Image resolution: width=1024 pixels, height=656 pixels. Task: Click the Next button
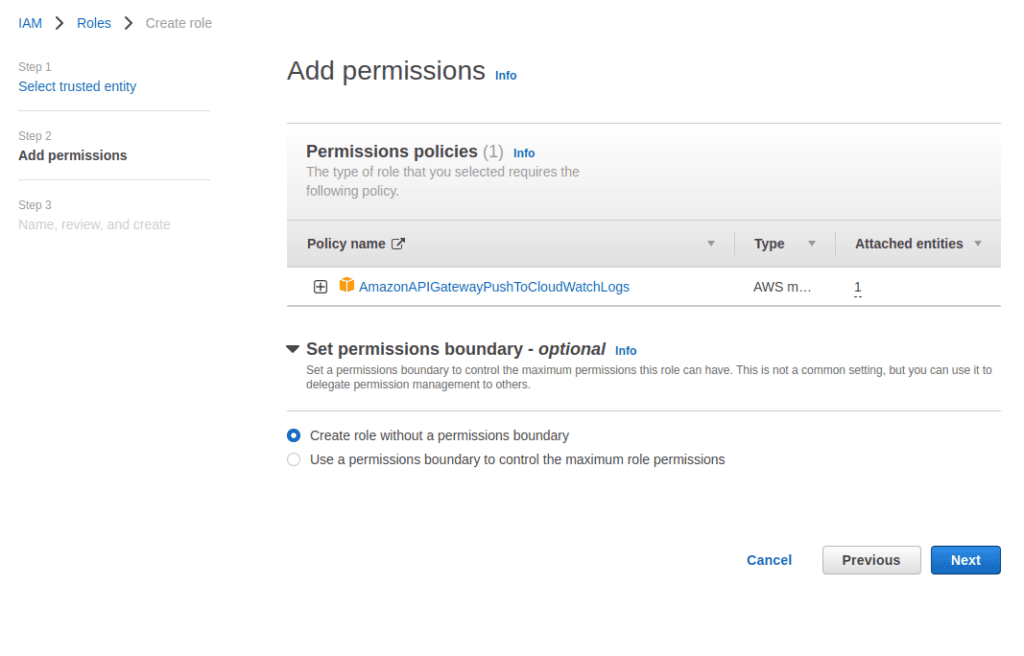[965, 560]
